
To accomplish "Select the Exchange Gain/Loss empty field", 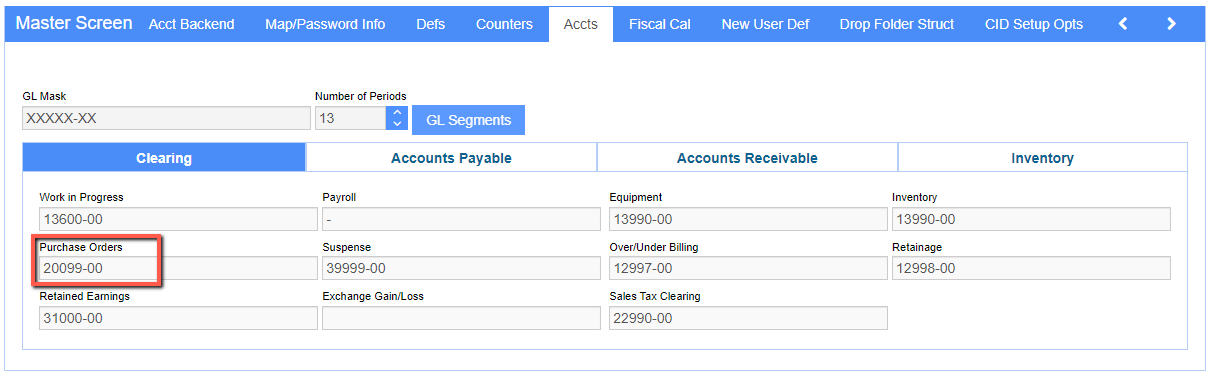I will 461,318.
